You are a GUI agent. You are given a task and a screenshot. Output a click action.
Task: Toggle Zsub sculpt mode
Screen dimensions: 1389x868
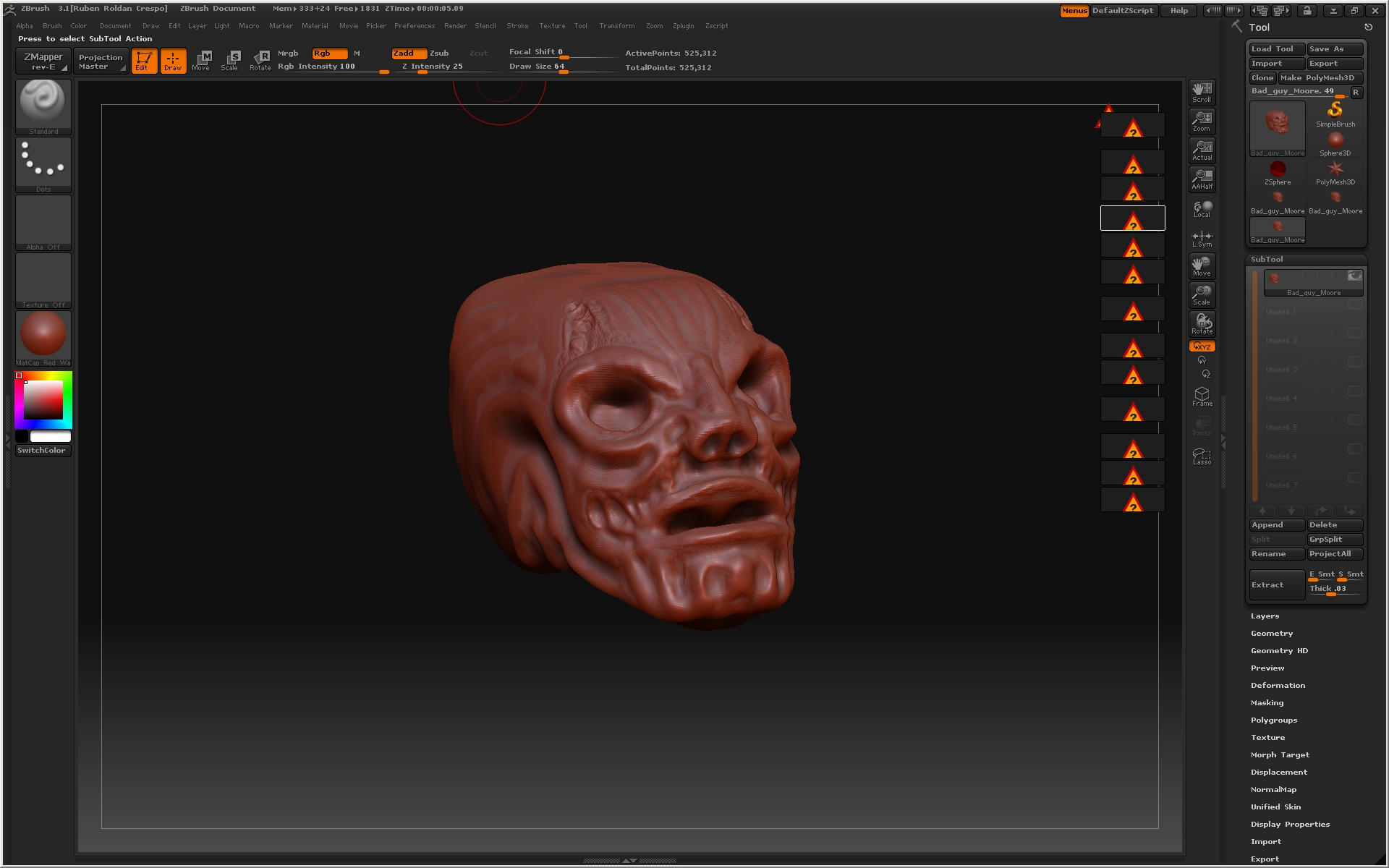click(x=439, y=54)
